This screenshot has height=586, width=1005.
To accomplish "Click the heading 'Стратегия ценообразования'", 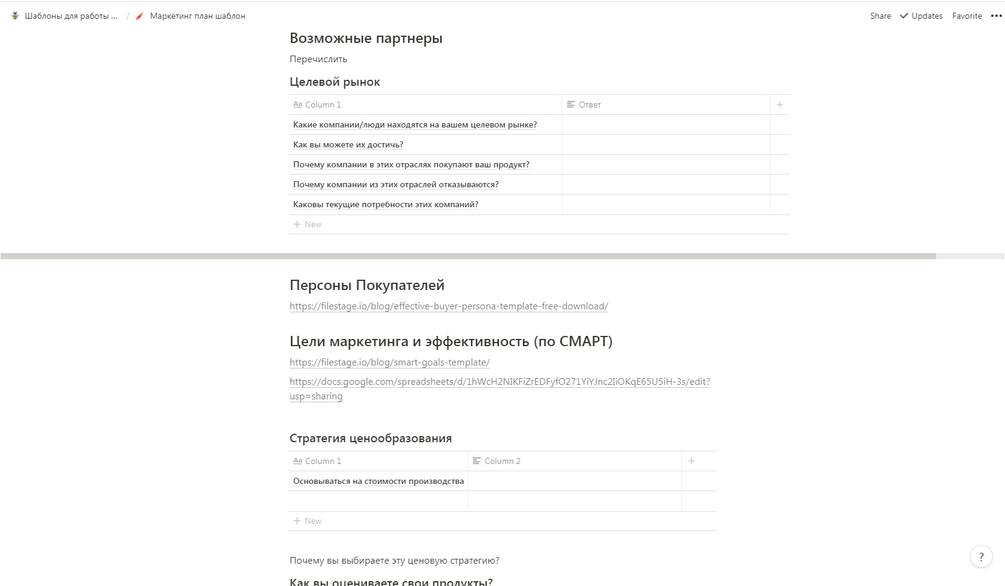I will [x=370, y=439].
